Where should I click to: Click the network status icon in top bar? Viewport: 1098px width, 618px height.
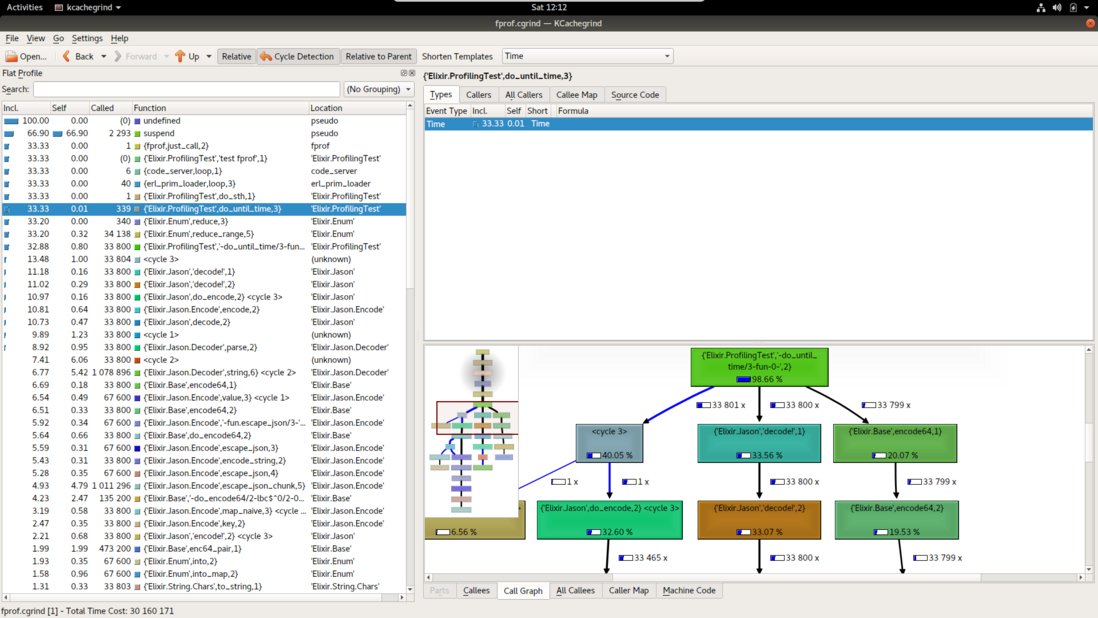coord(1041,8)
